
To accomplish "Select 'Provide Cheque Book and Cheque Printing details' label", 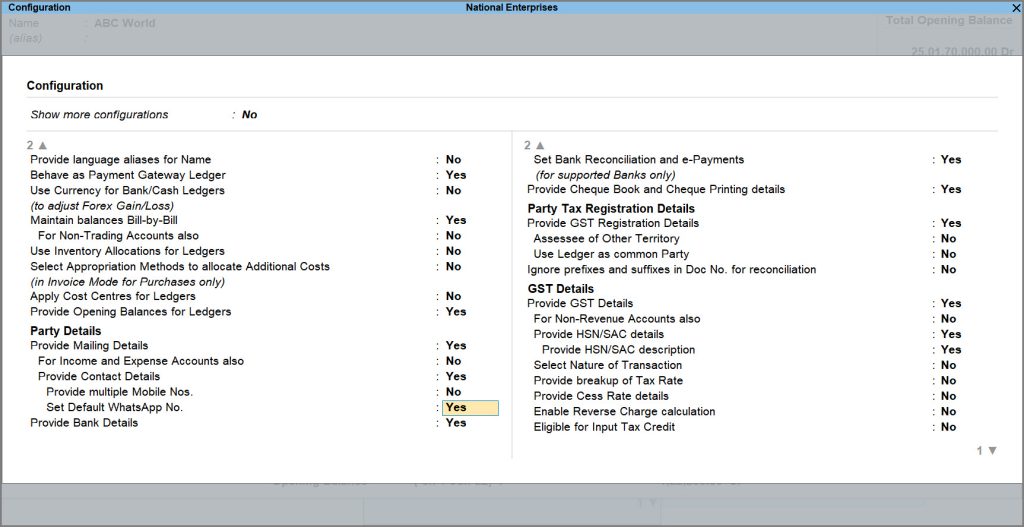I will pyautogui.click(x=656, y=189).
